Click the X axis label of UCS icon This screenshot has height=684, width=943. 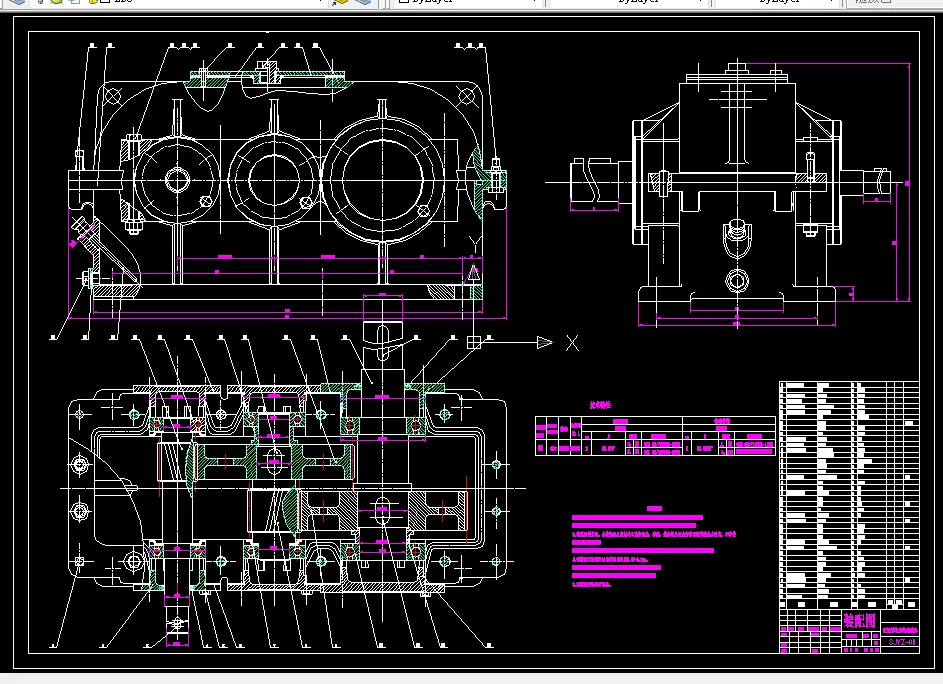pyautogui.click(x=572, y=343)
